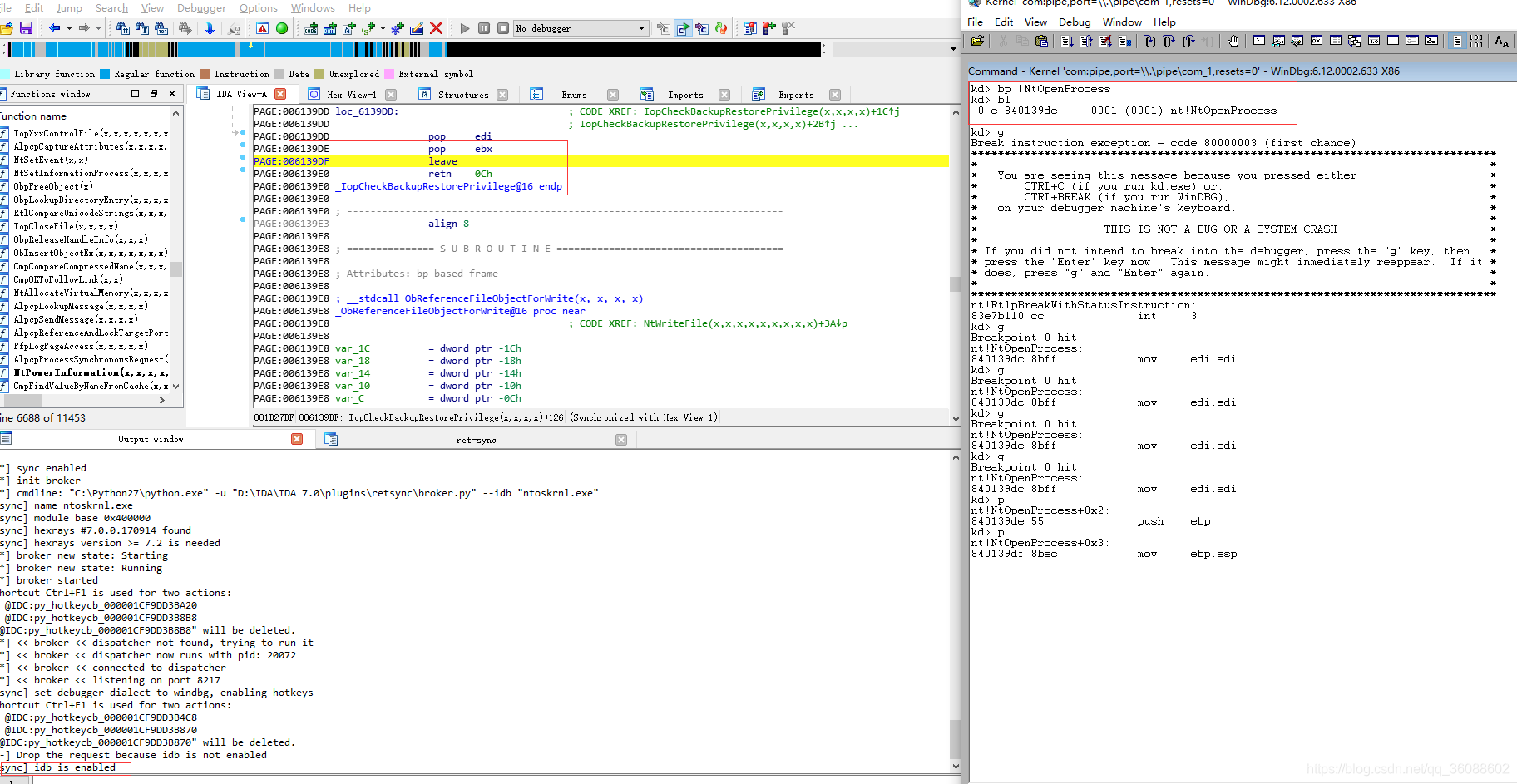Switch to the ret-sync tab
The height and width of the screenshot is (784, 1517).
(x=476, y=440)
